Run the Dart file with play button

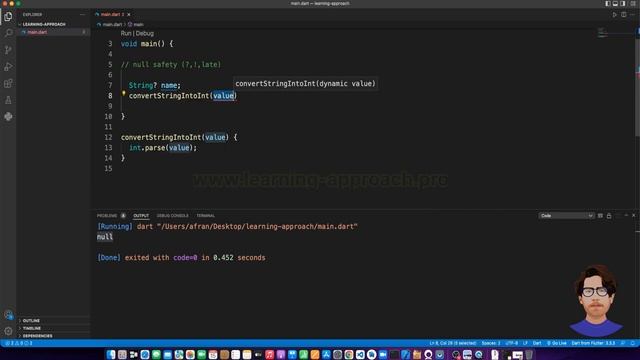tap(615, 15)
